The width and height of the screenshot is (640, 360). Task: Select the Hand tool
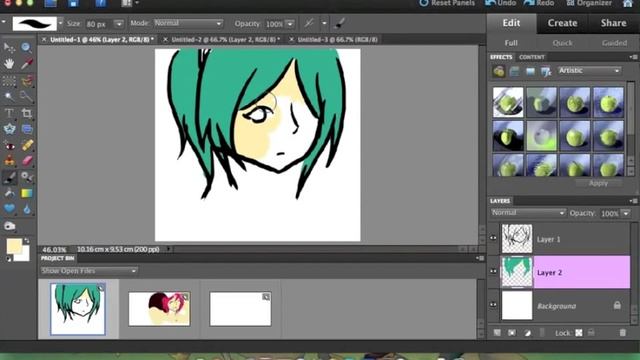[x=9, y=64]
